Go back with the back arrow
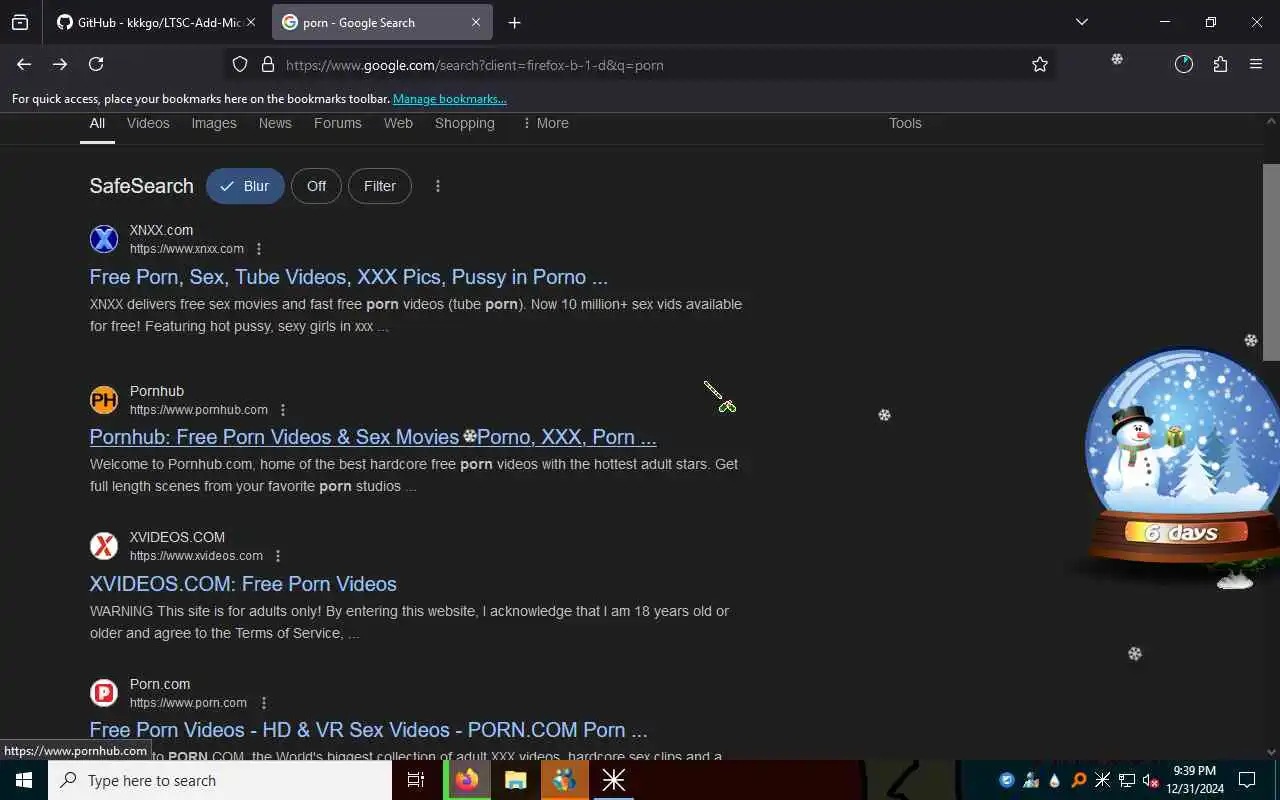This screenshot has width=1280, height=800. (24, 64)
